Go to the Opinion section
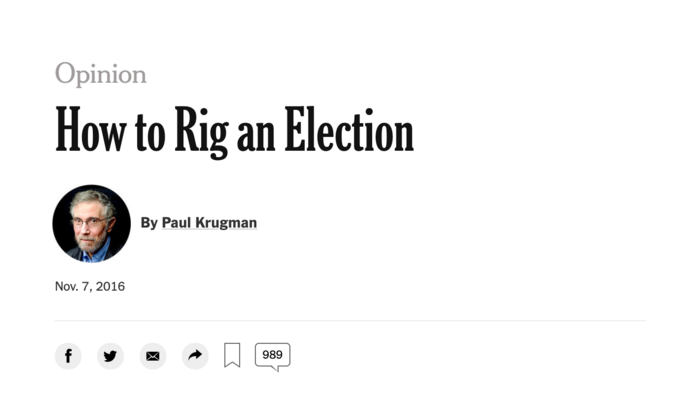This screenshot has width=700, height=400. (100, 73)
